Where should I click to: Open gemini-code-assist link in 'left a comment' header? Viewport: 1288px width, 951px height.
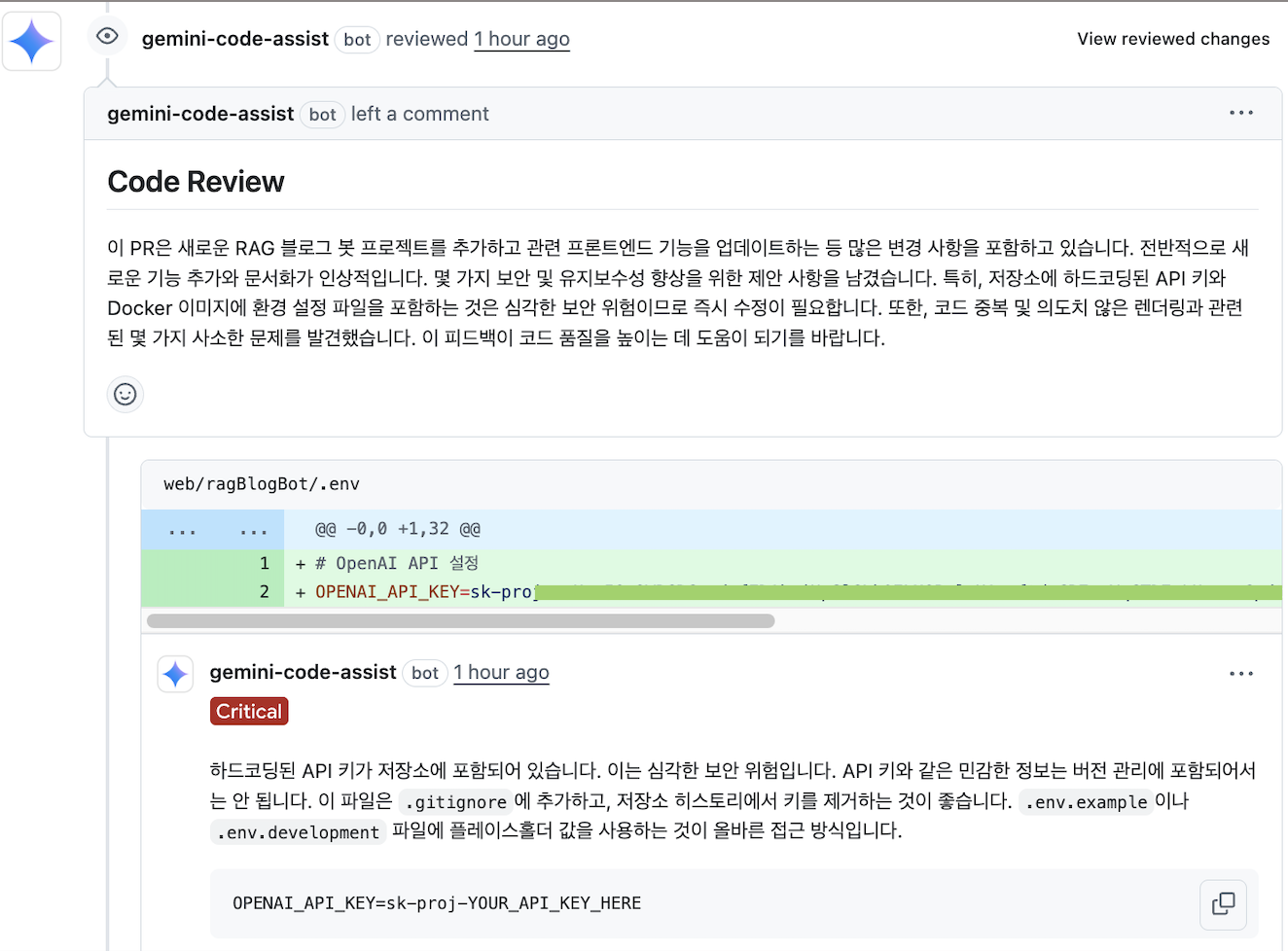click(x=200, y=114)
